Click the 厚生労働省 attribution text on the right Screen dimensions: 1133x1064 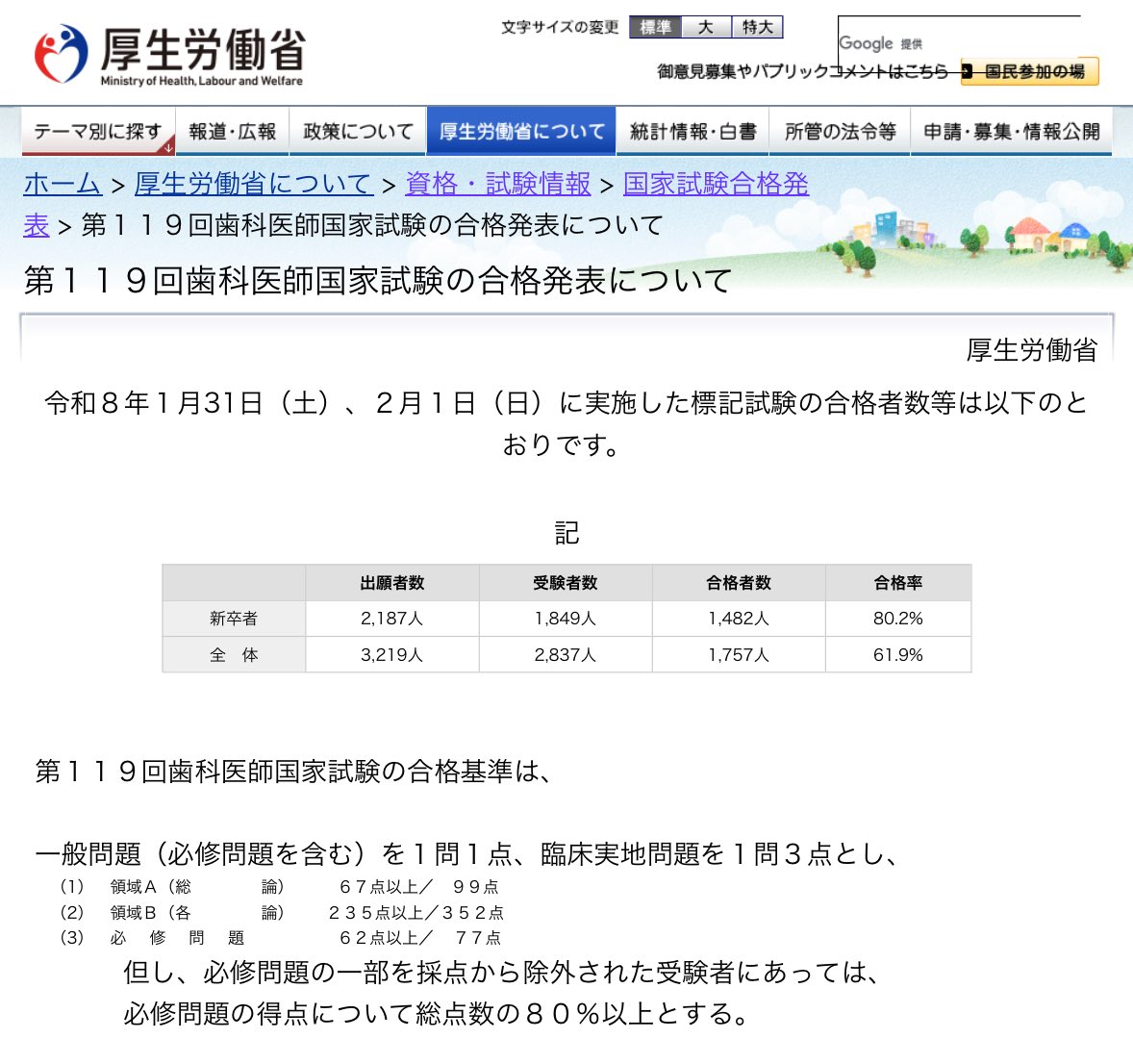coord(1031,350)
